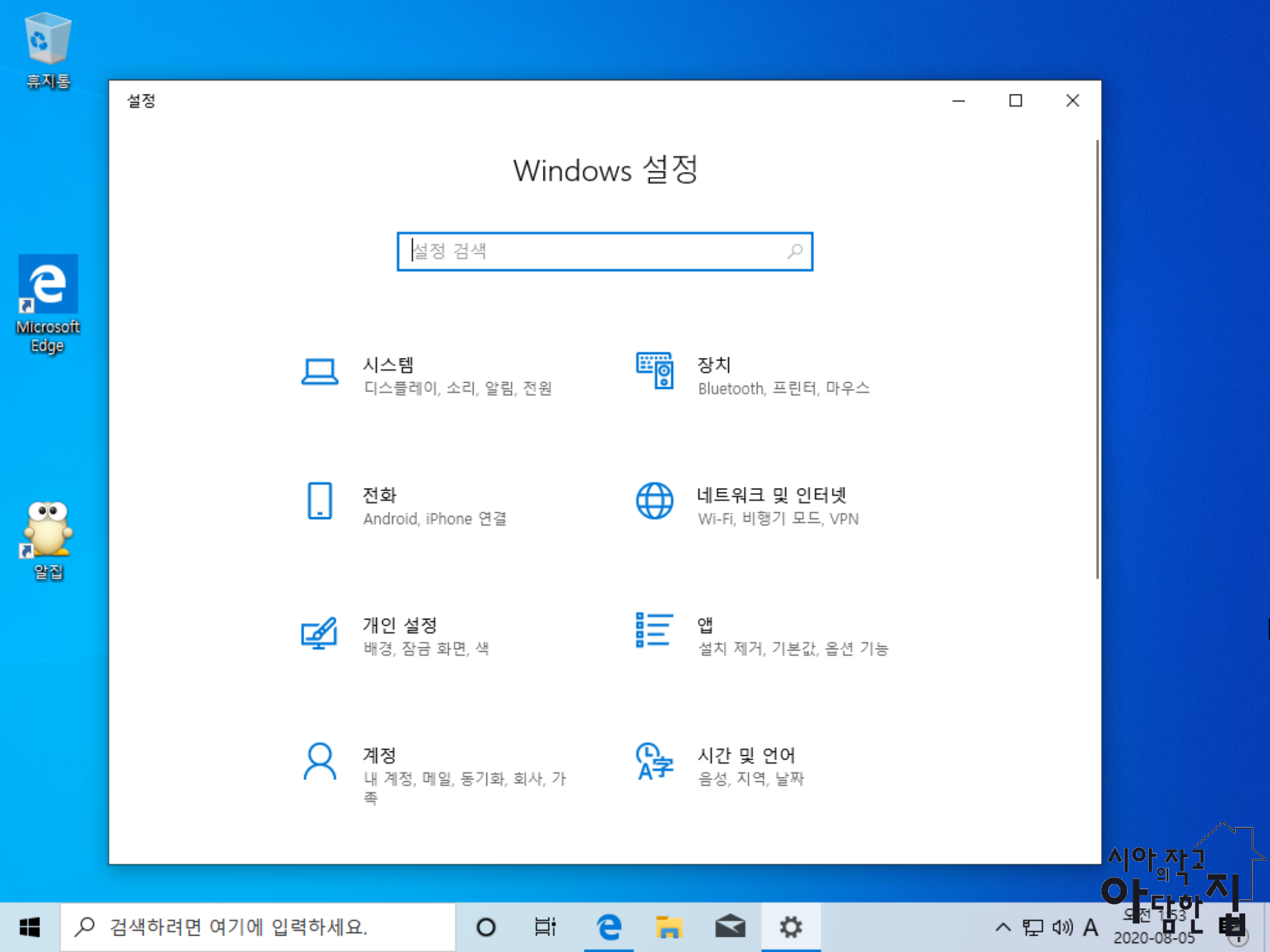Open File Explorer from taskbar
The height and width of the screenshot is (952, 1270).
[669, 927]
